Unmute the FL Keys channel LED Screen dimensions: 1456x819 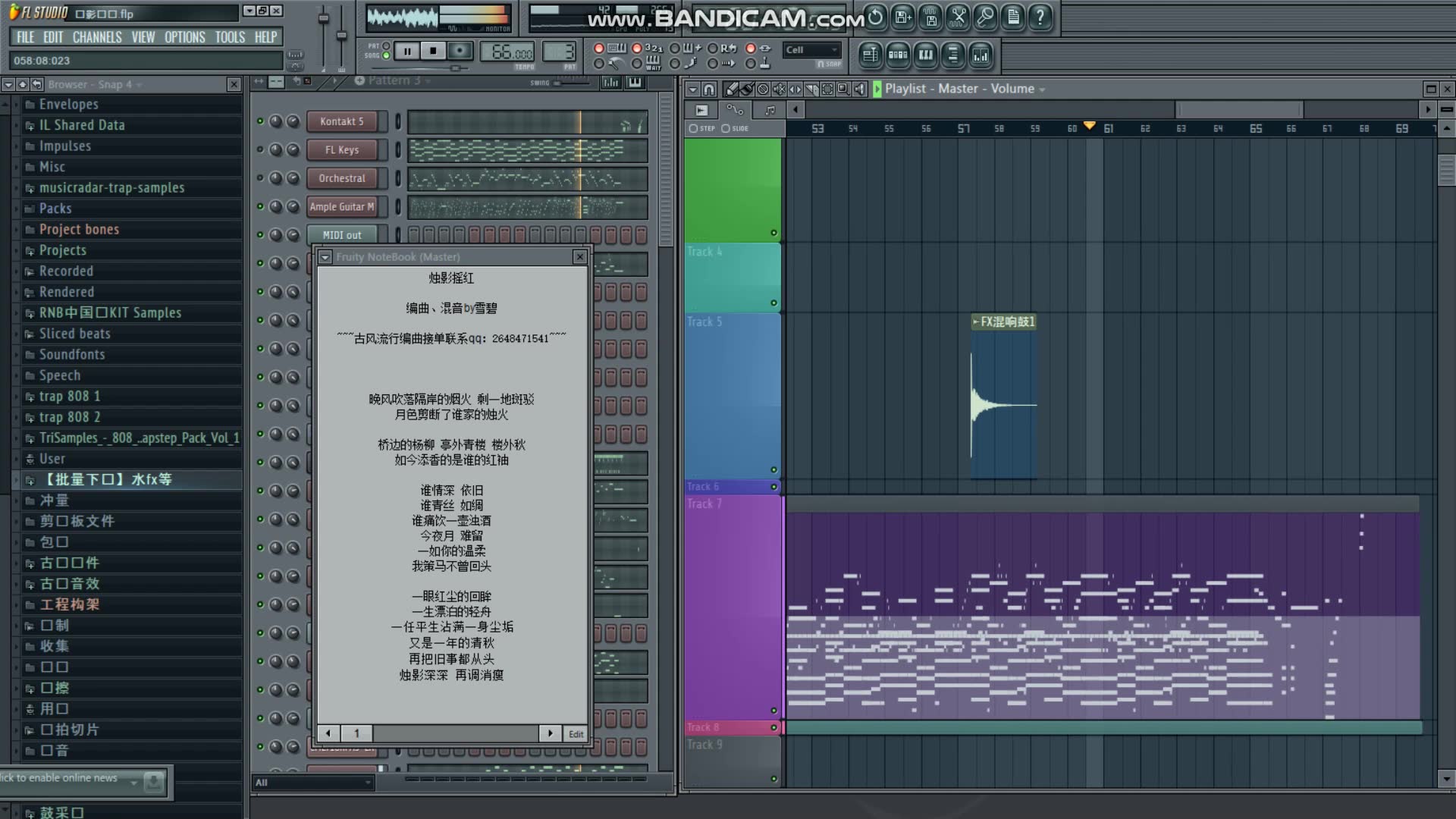260,149
